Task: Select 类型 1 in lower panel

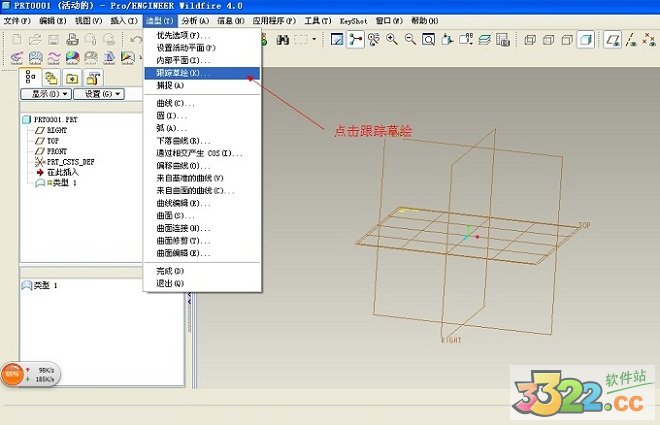Action: click(x=40, y=285)
